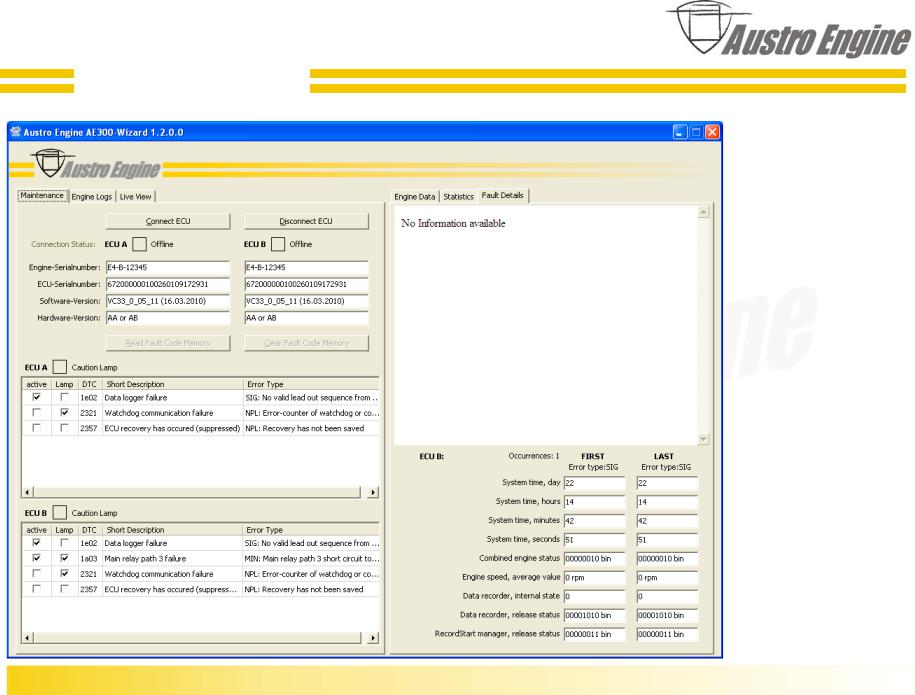Minimize the AE300-Wizard window
Viewport: 915px width, 695px height.
680,132
